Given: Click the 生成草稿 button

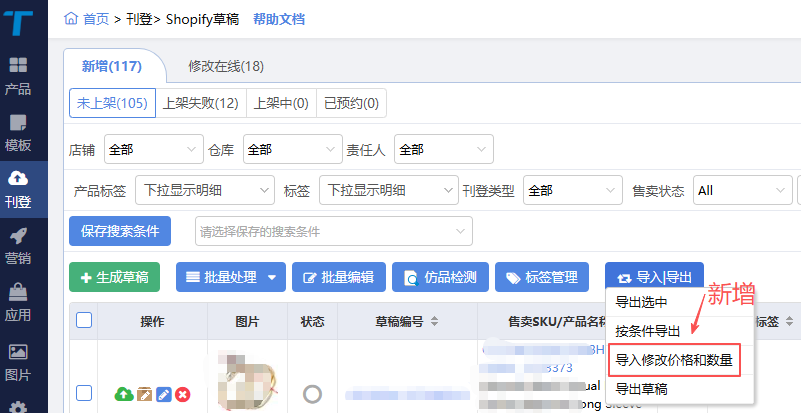Looking at the screenshot, I should [x=114, y=277].
